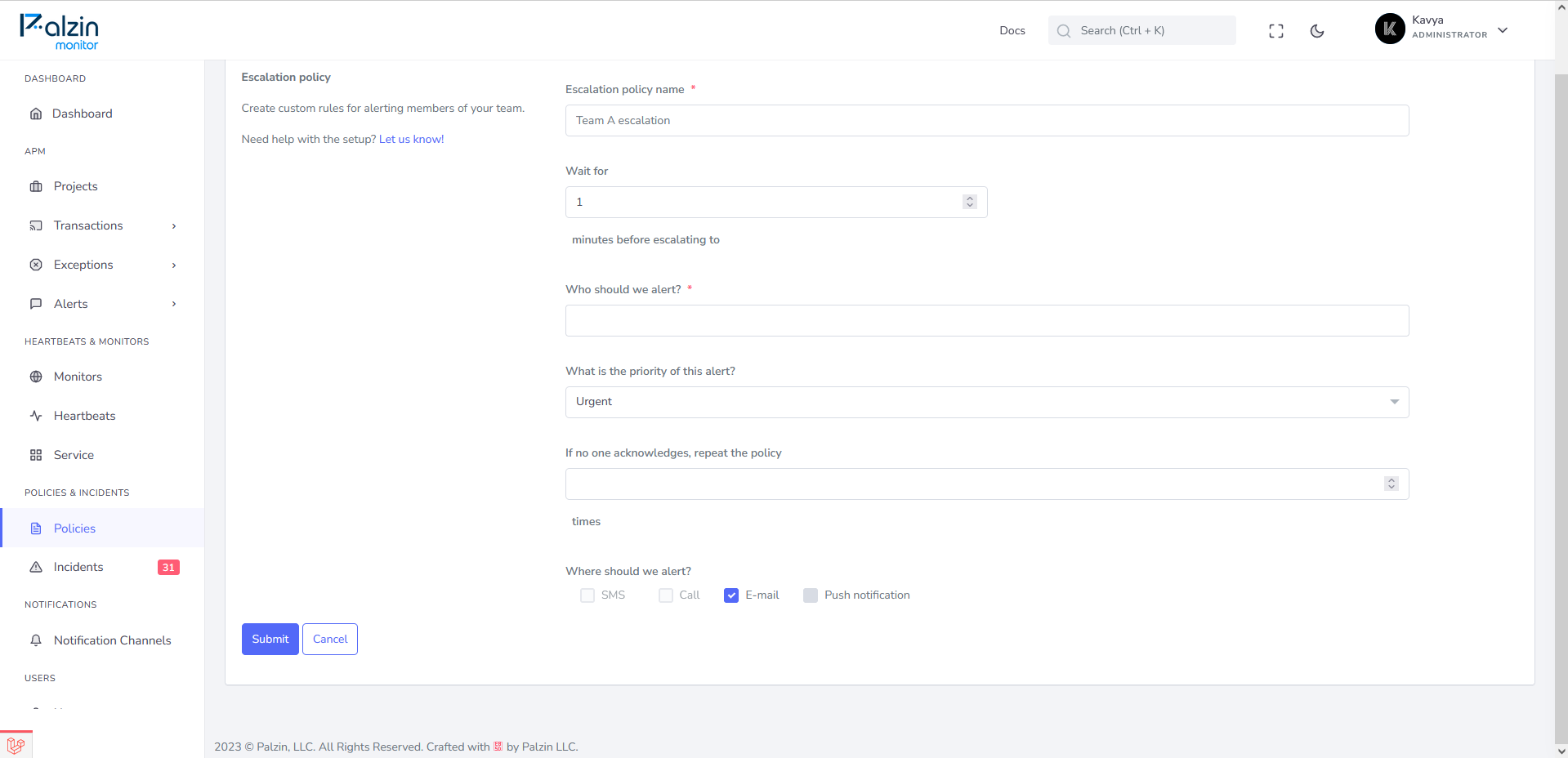Open the Incidents menu item
The image size is (1568, 758).
tap(102, 567)
